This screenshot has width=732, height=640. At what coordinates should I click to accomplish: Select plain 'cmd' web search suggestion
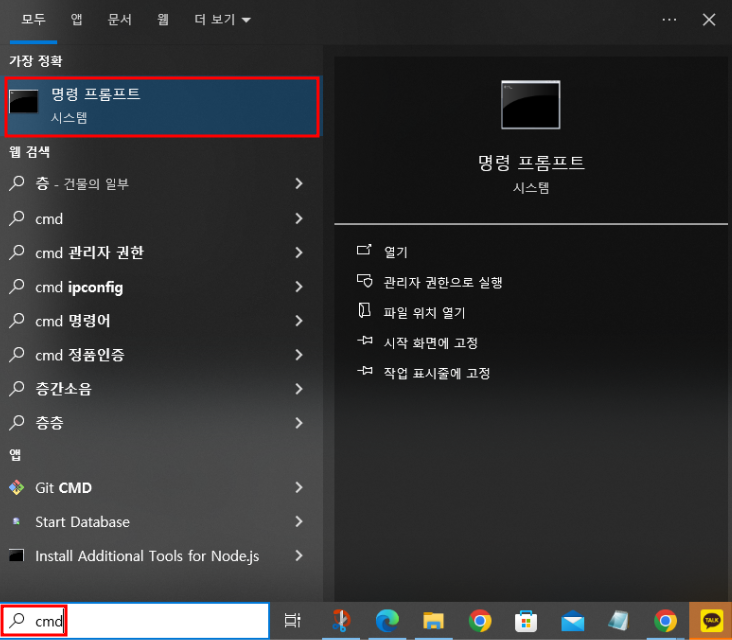pos(161,218)
